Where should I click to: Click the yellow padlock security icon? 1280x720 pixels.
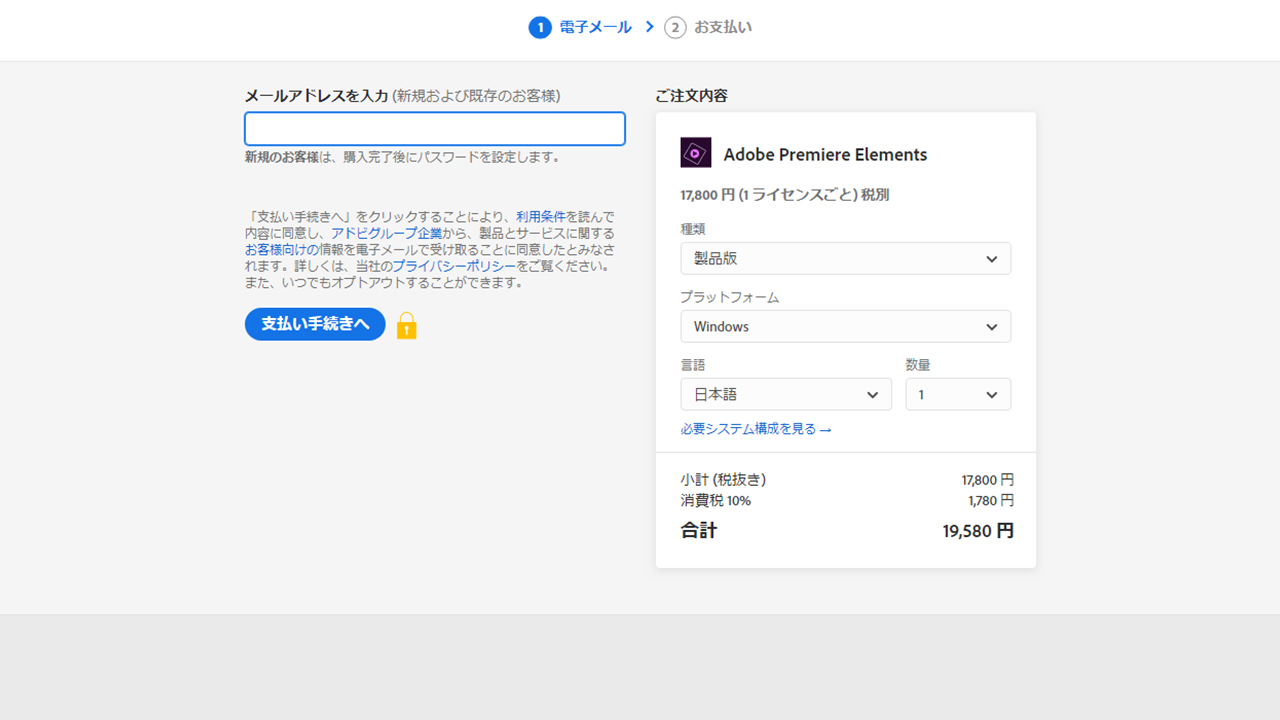tap(406, 325)
